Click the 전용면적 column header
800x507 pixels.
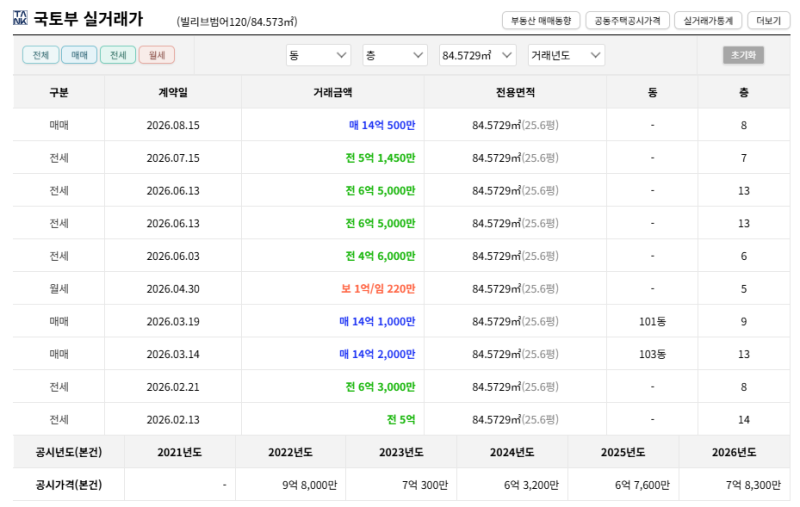pyautogui.click(x=515, y=92)
